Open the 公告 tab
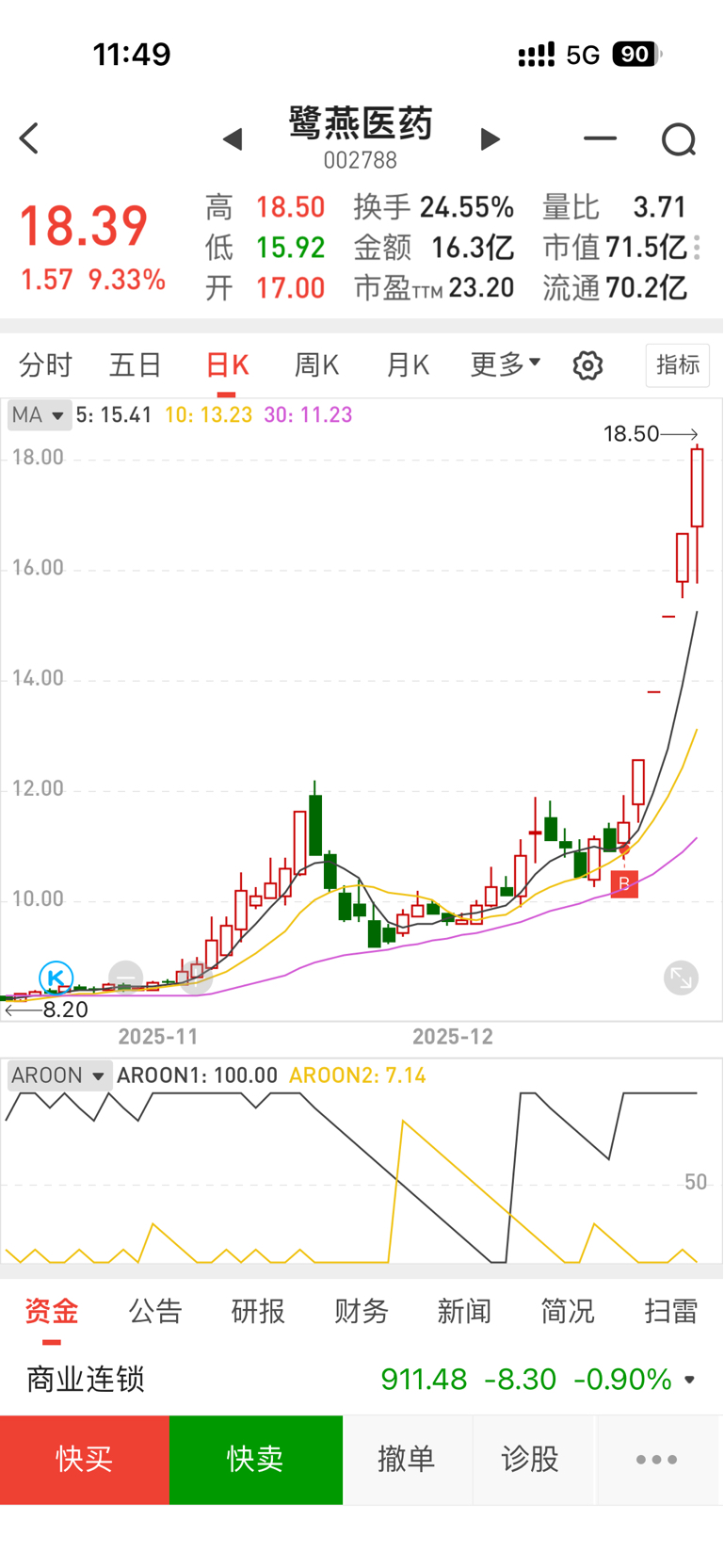The image size is (724, 1568). pos(155,1311)
